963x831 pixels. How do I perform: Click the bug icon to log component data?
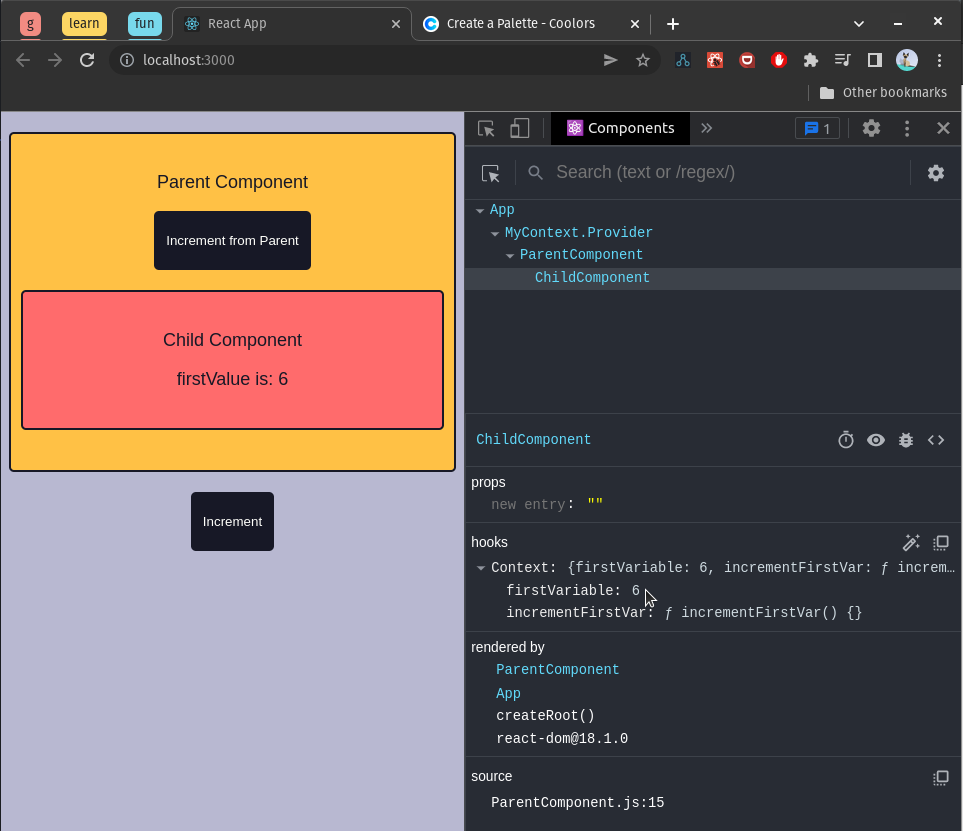pyautogui.click(x=906, y=440)
